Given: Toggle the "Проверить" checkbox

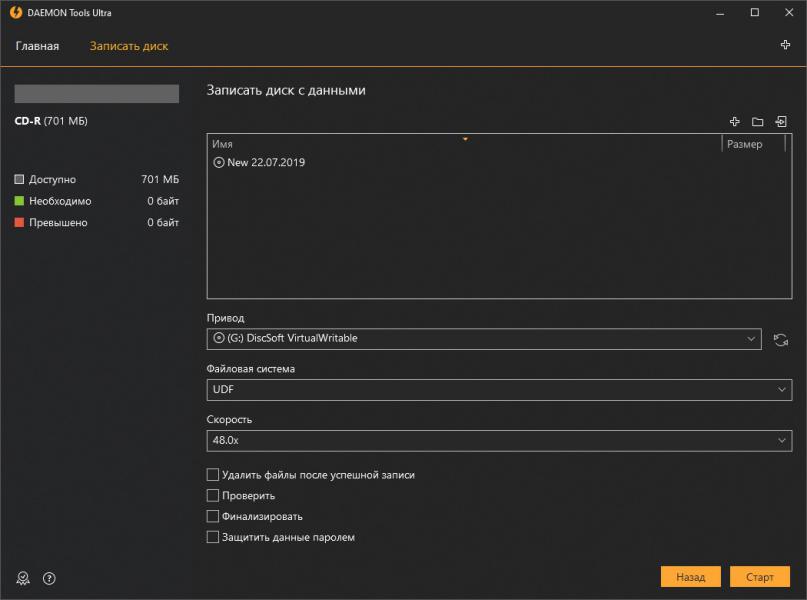Looking at the screenshot, I should pos(212,496).
